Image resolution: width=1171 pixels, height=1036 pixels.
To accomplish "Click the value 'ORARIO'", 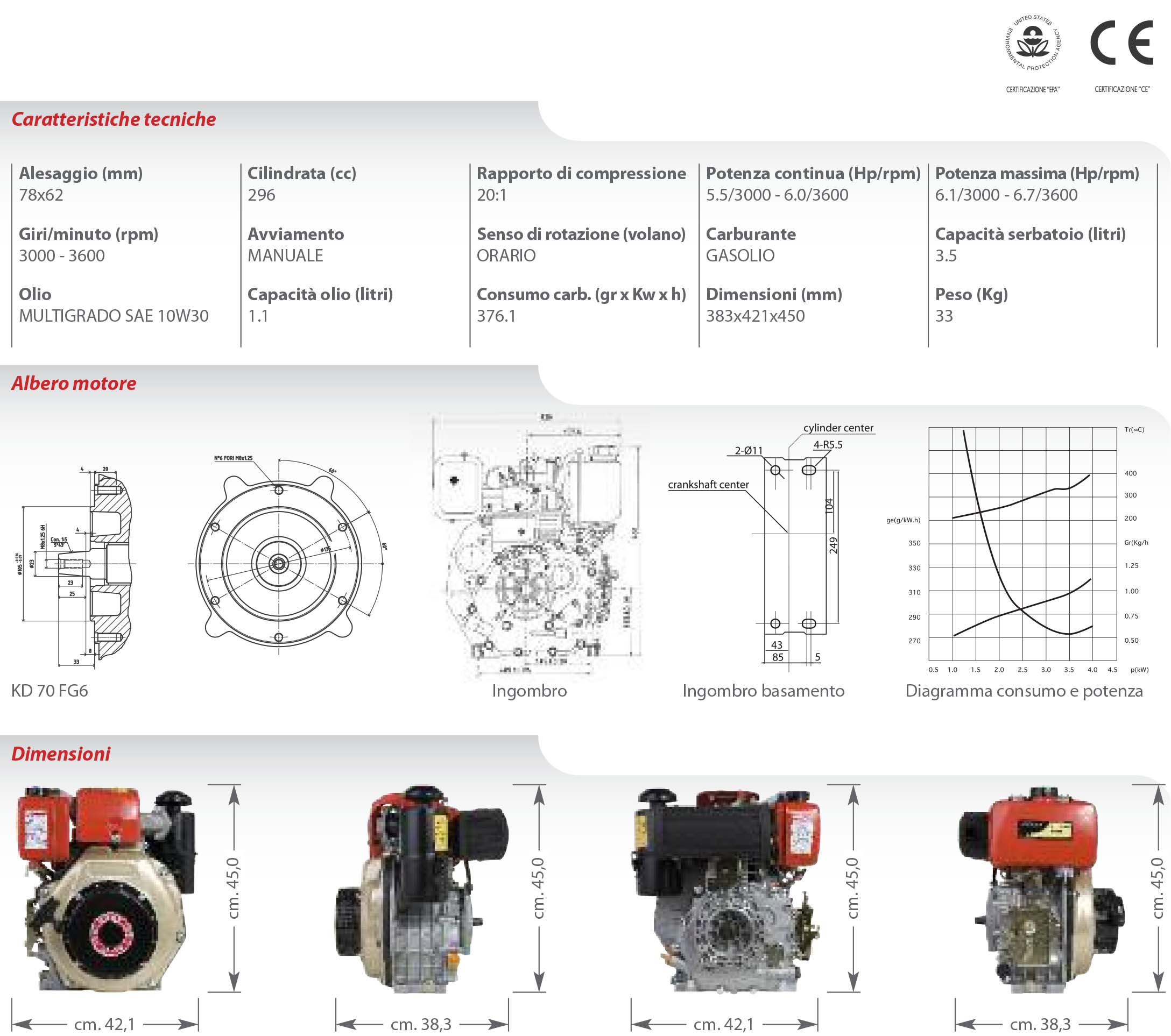I will pos(506,256).
